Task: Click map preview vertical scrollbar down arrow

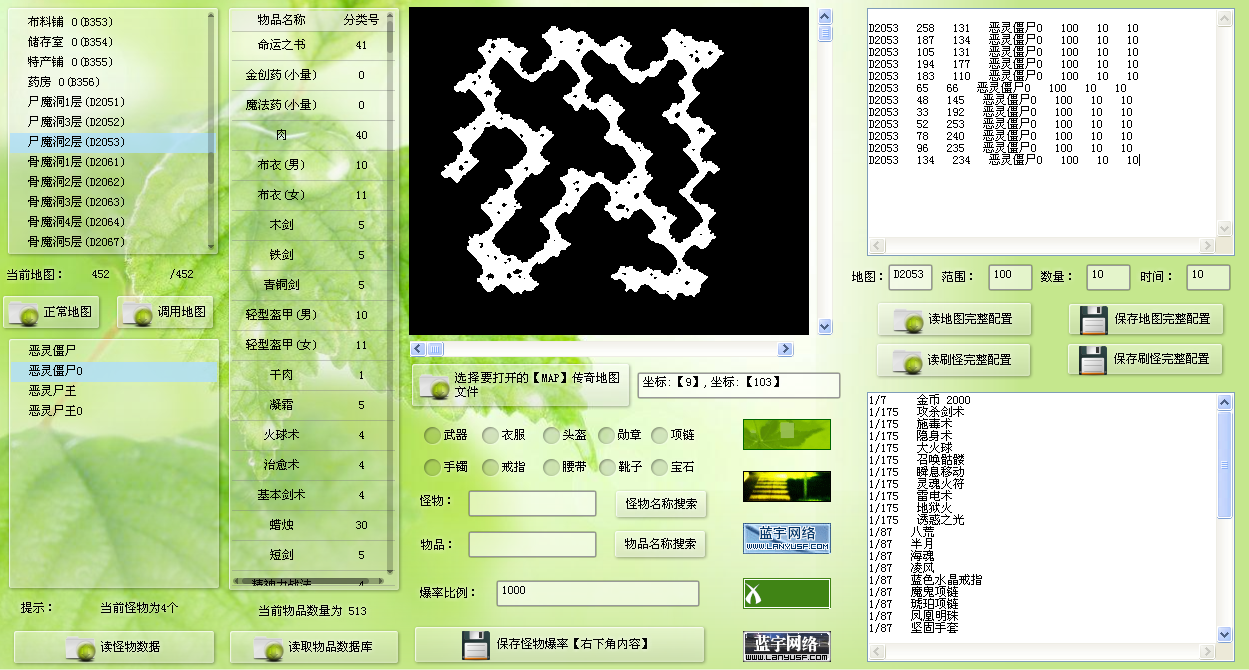Action: [x=825, y=327]
